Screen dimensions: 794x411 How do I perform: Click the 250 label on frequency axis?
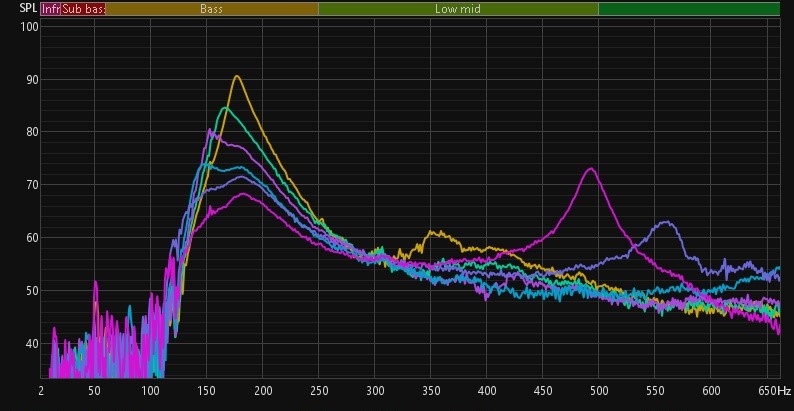[319, 391]
